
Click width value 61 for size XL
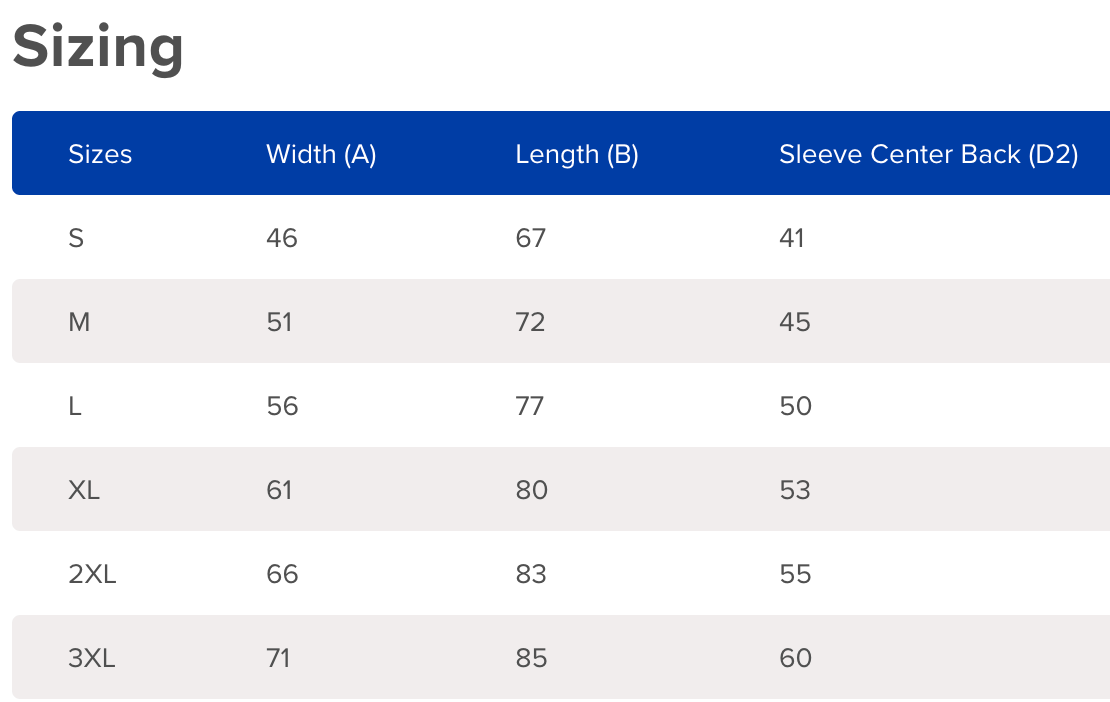pos(279,490)
